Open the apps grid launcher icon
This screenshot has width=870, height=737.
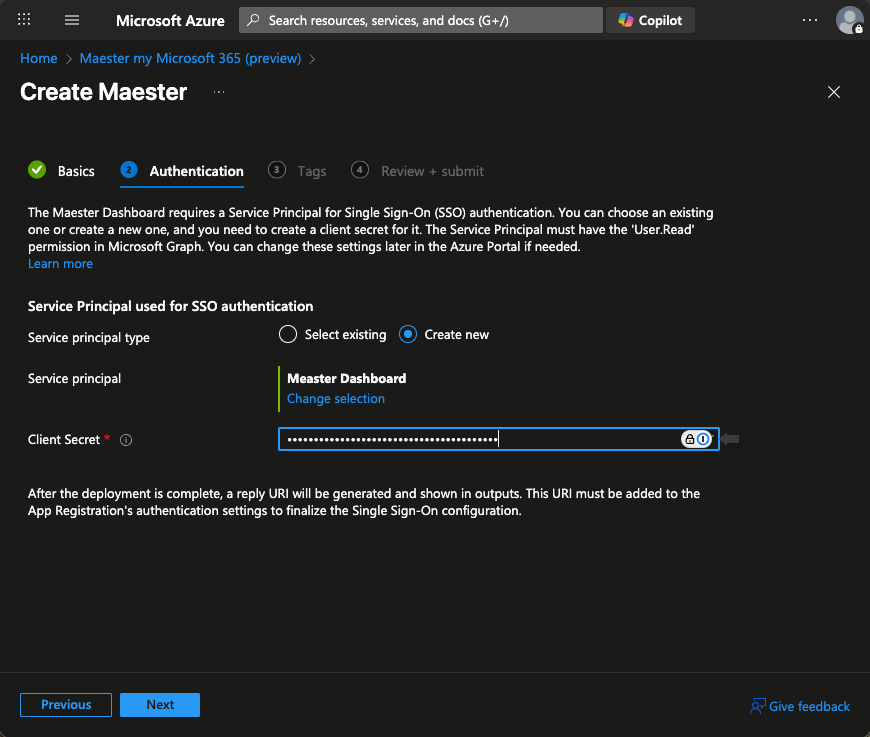click(25, 20)
